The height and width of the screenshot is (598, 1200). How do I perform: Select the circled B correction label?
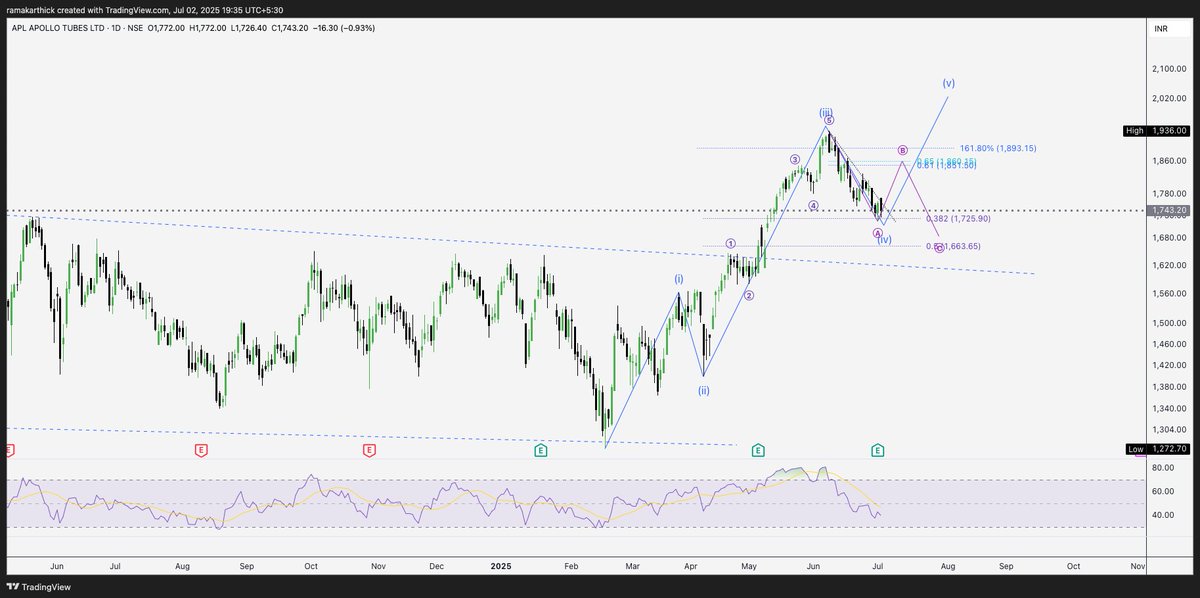902,149
